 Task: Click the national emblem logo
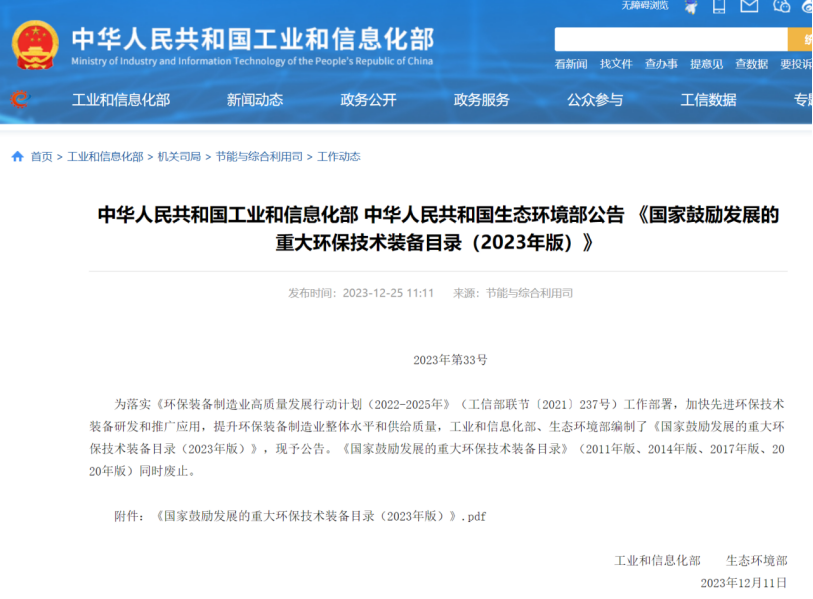[x=35, y=45]
